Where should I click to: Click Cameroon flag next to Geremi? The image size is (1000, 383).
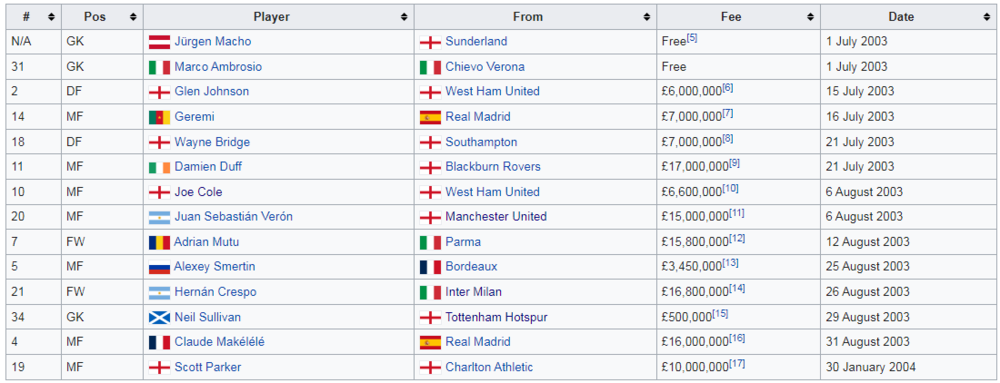click(x=159, y=117)
